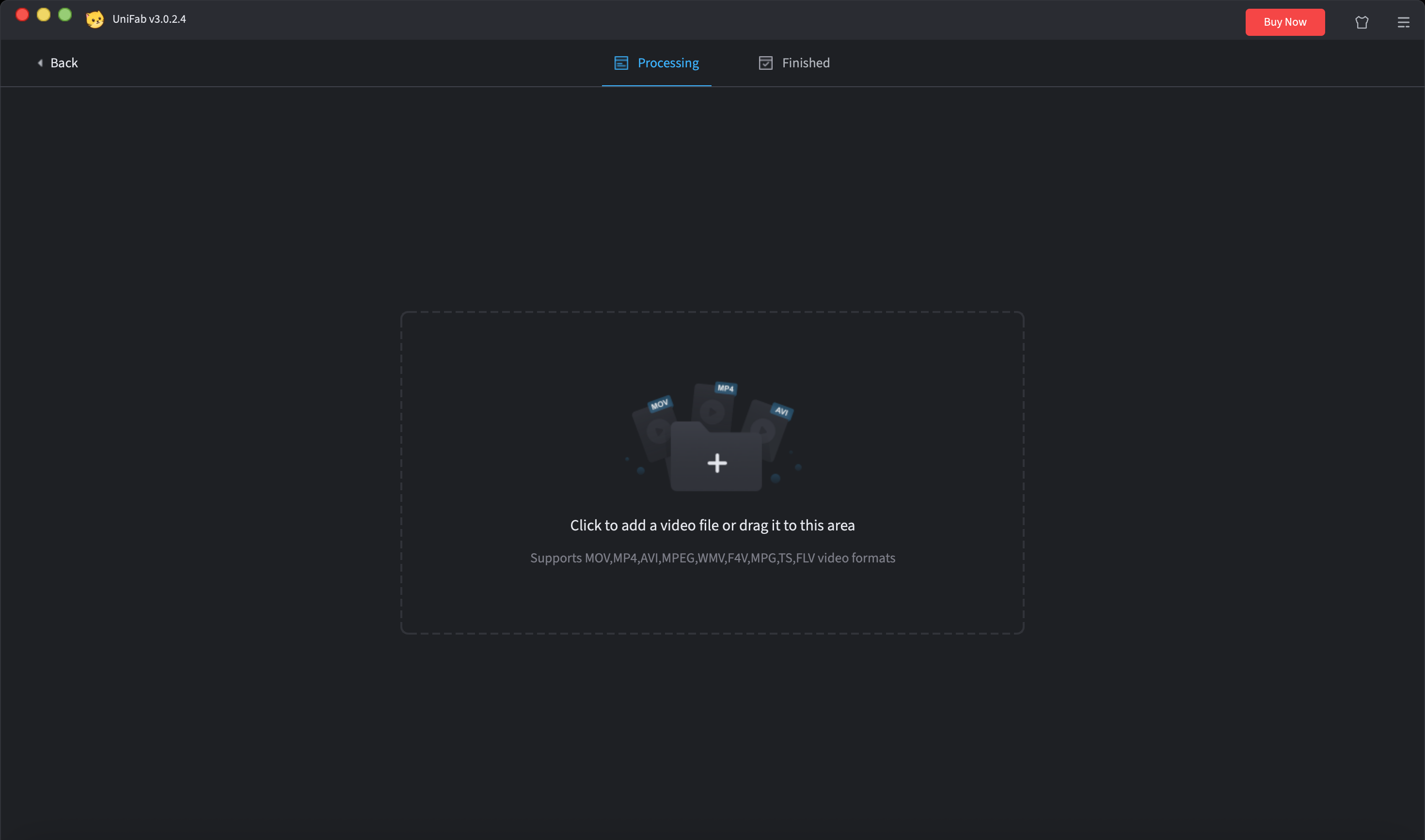
Task: Click the Back arrow icon
Action: (x=40, y=63)
